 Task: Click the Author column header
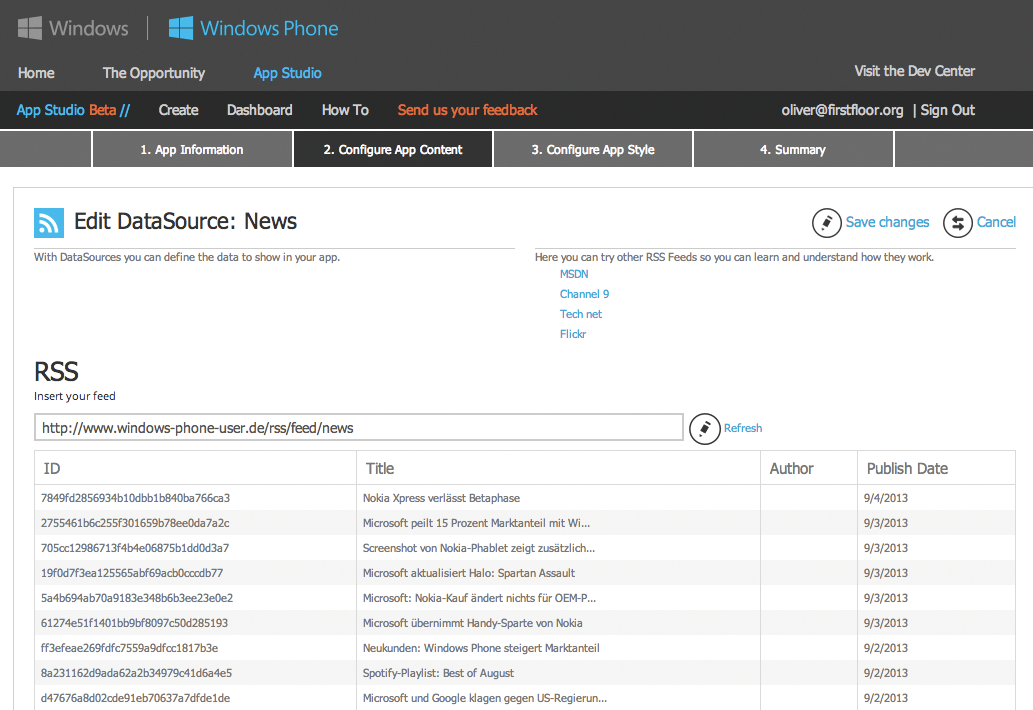[809, 468]
